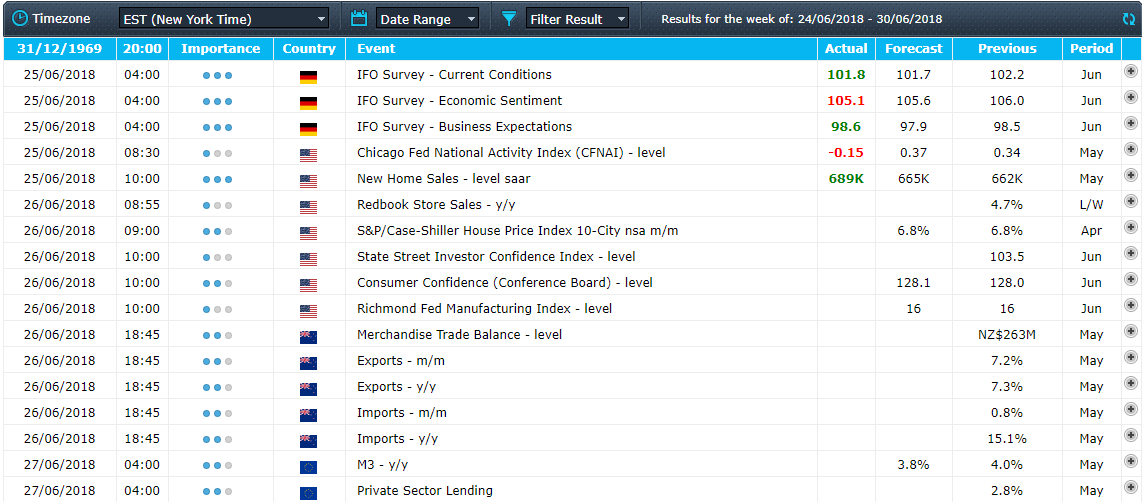
Task: Click the actual value 101.8
Action: tap(846, 74)
